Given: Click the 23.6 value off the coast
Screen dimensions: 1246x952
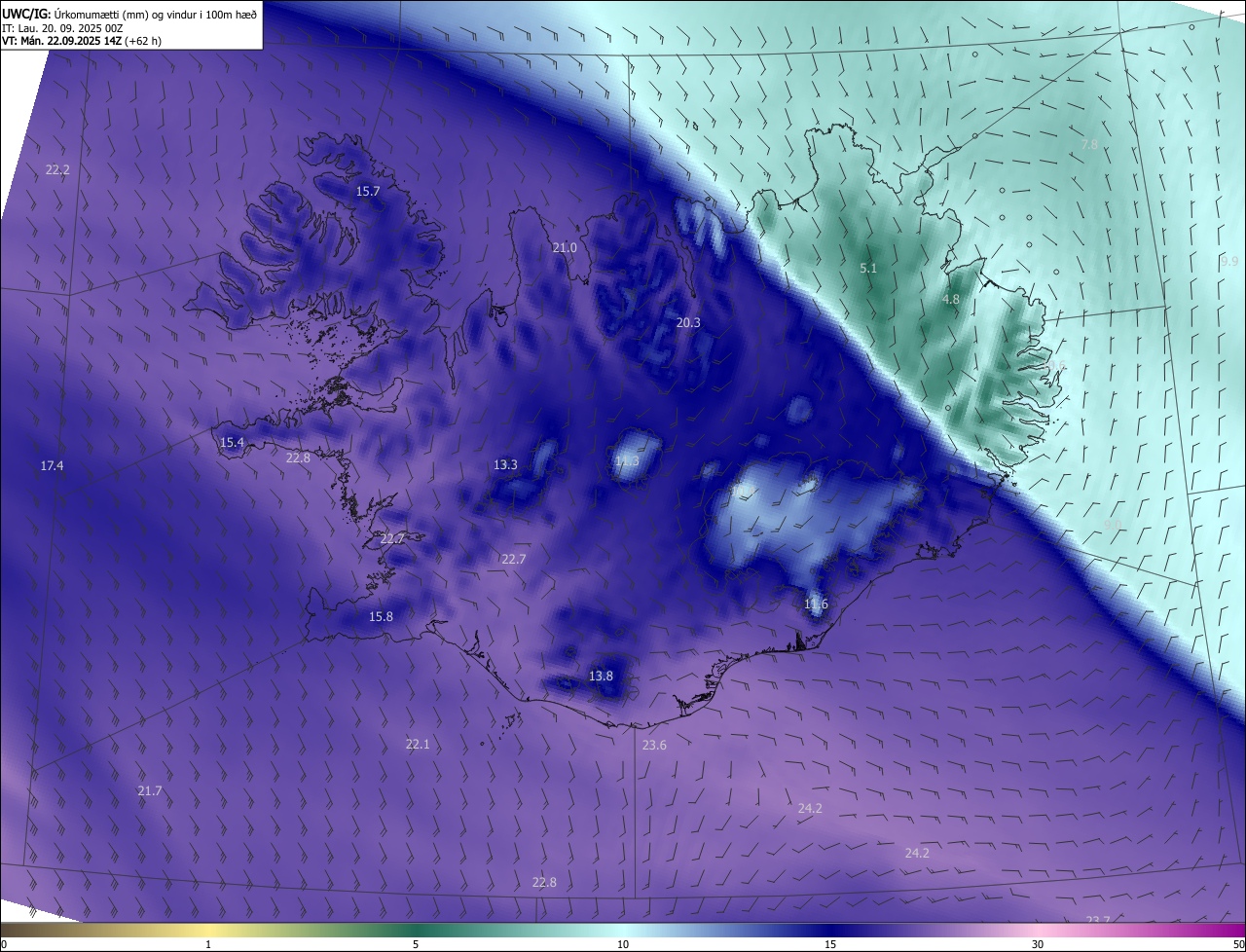Looking at the screenshot, I should 654,746.
